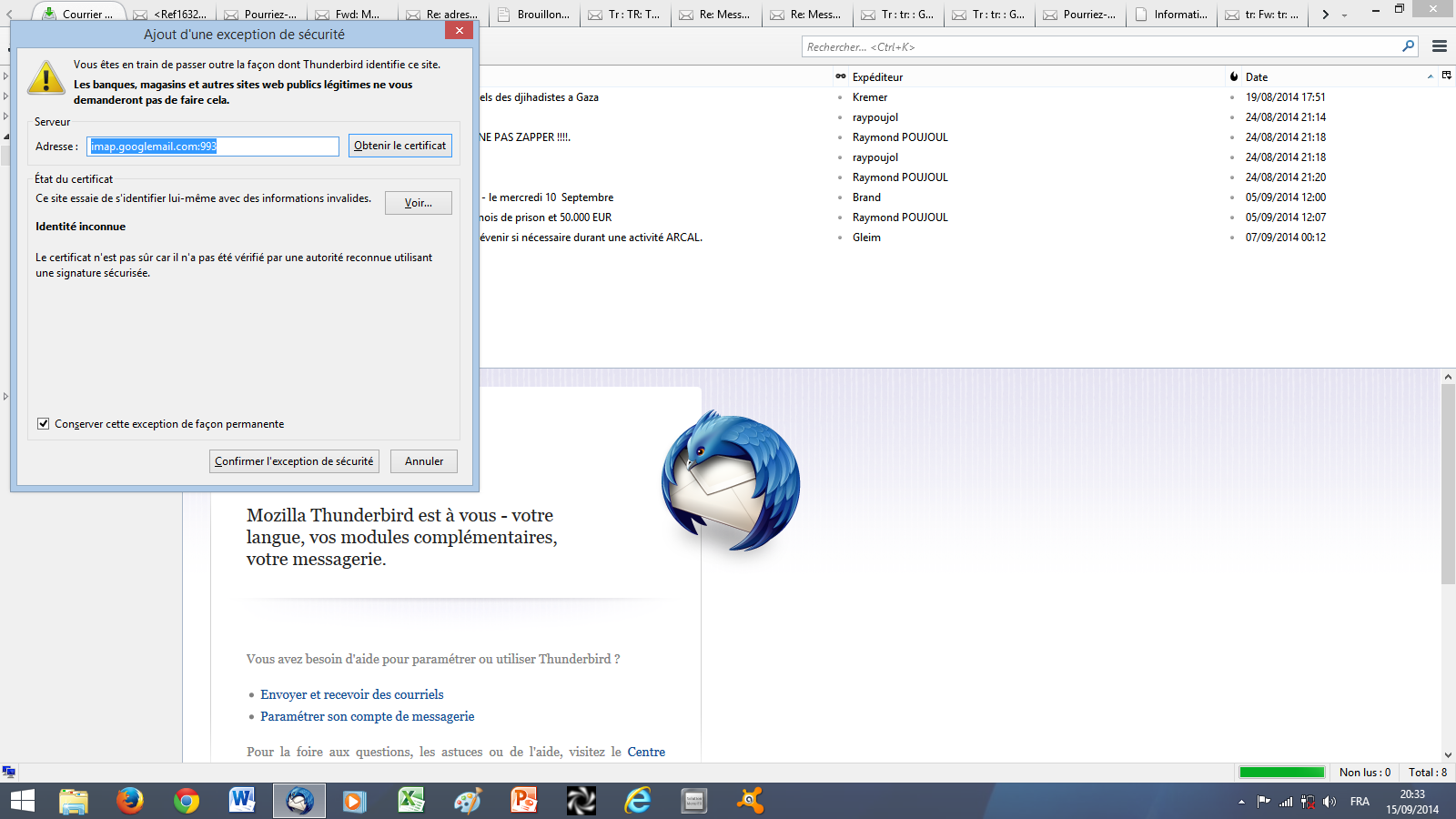Toggle junk status dot for 19/08/2014 17:51 message
1456x819 pixels.
point(1233,97)
